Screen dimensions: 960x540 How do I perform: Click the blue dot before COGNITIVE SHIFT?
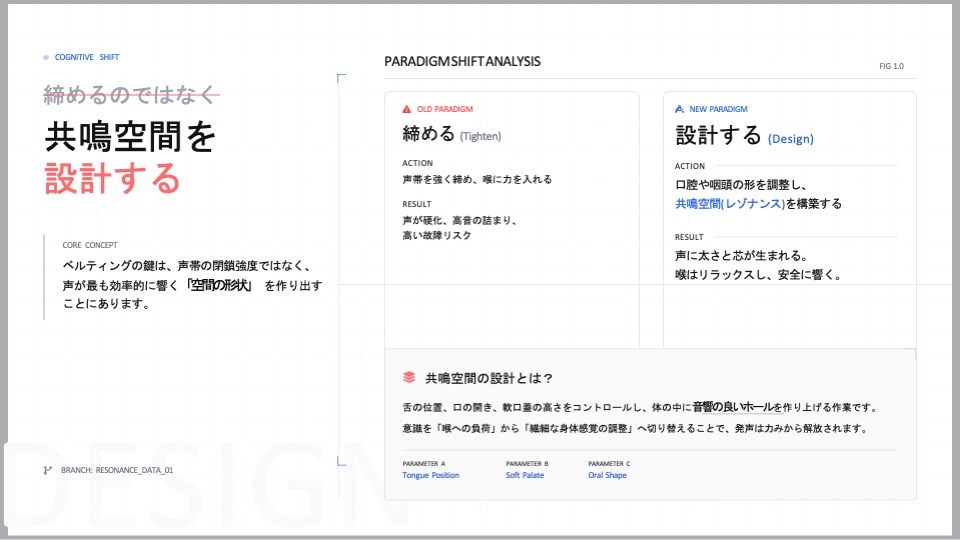[x=46, y=58]
